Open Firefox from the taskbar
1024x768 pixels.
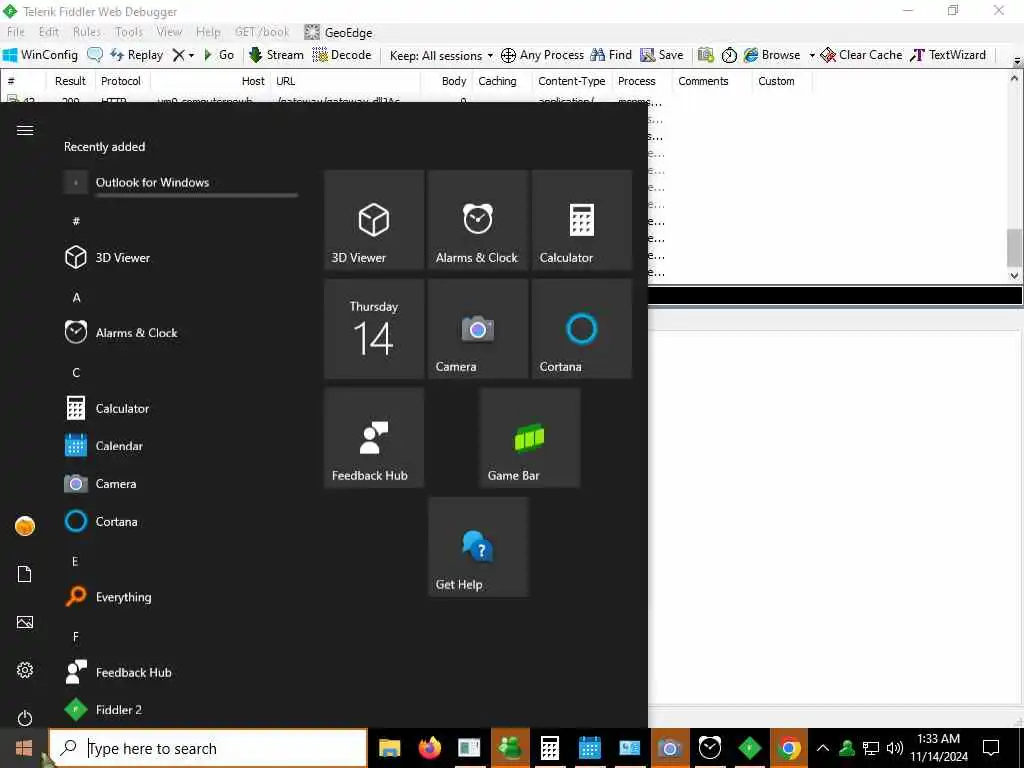click(x=429, y=748)
